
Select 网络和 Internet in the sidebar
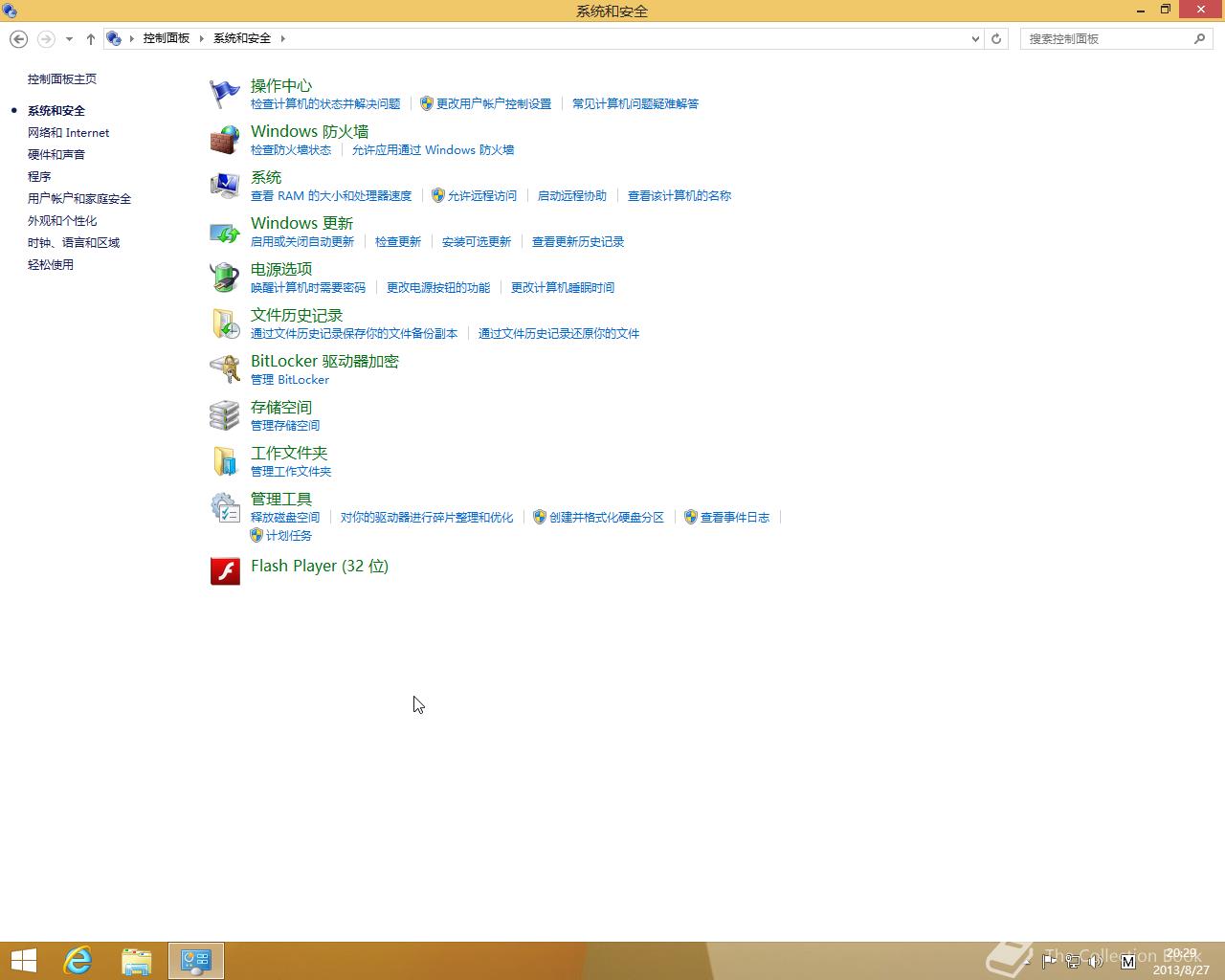tap(68, 133)
